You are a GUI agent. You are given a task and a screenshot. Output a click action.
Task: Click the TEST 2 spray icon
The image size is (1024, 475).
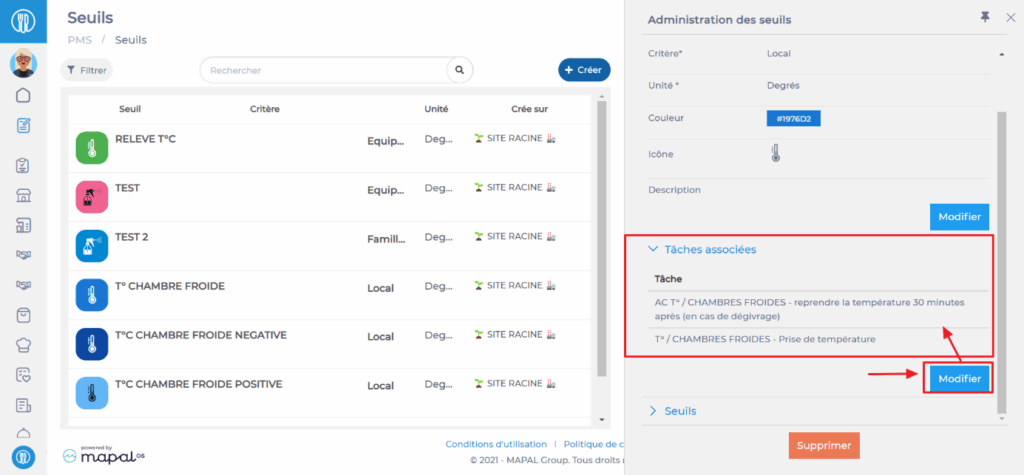[91, 244]
